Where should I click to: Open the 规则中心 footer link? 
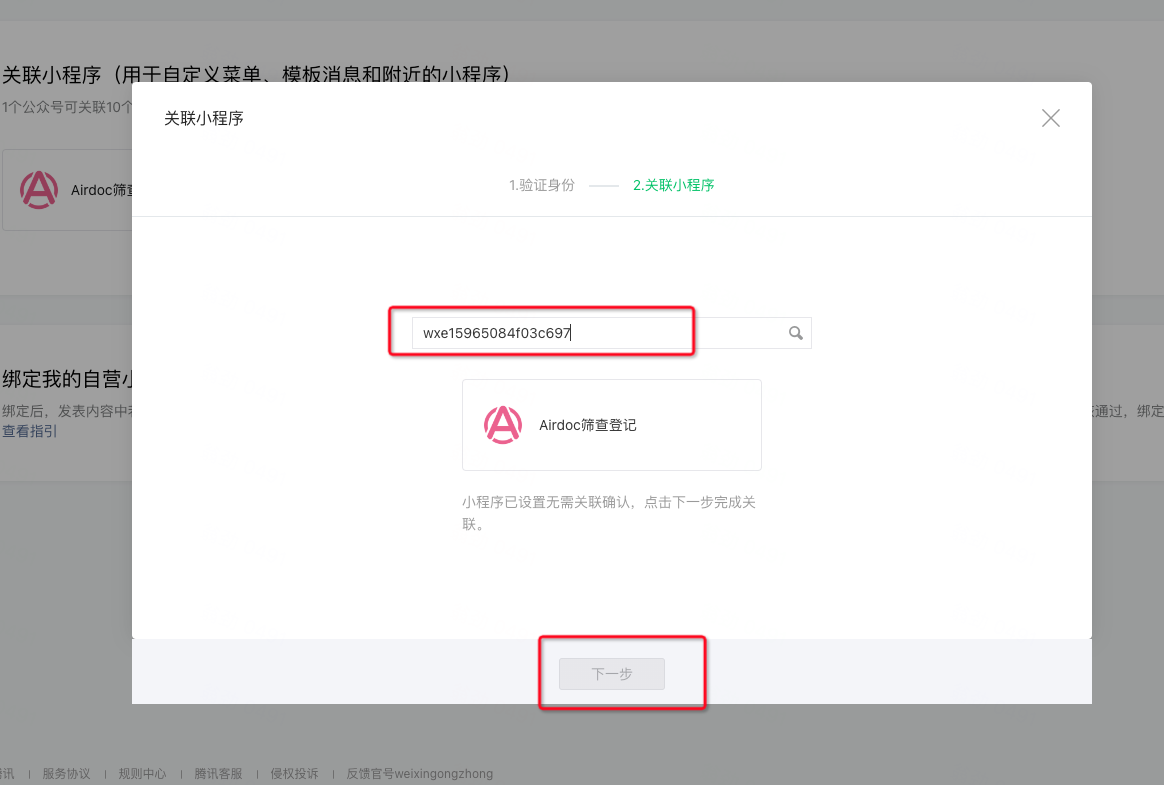(142, 774)
